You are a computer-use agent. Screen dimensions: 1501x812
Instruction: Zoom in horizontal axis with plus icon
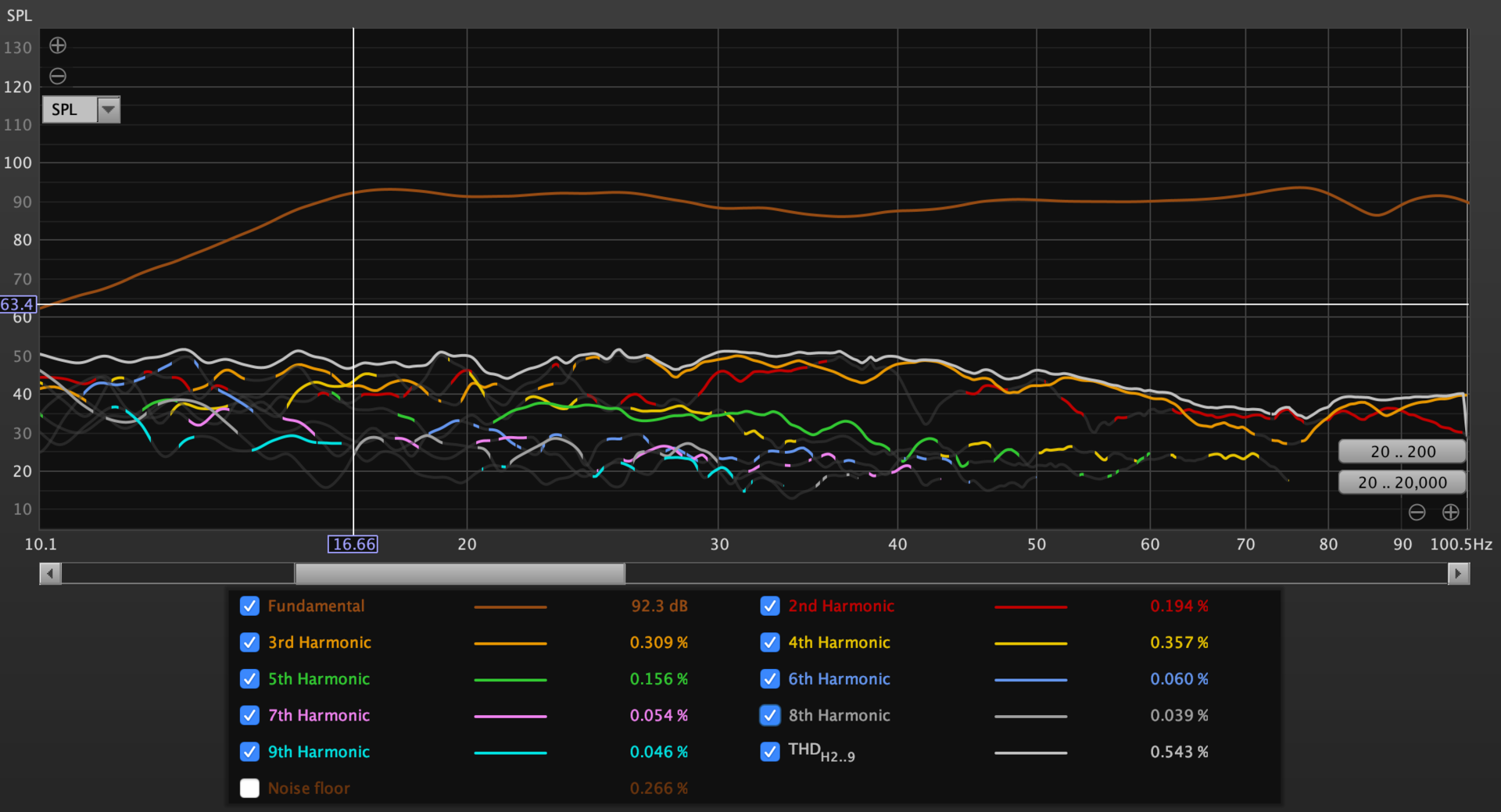1450,512
